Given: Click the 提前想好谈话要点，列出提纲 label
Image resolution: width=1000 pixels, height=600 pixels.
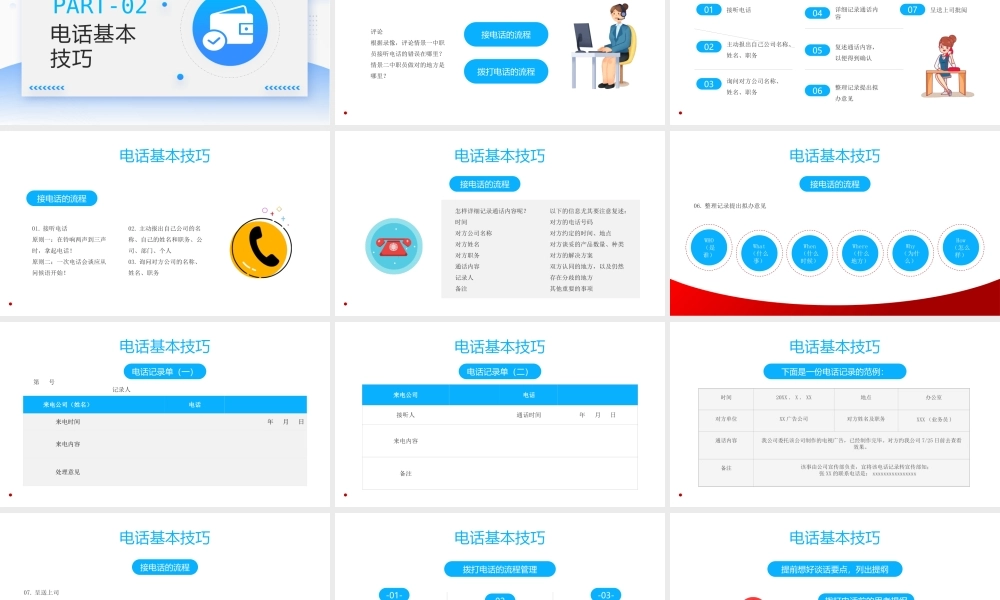Looking at the screenshot, I should click(834, 569).
